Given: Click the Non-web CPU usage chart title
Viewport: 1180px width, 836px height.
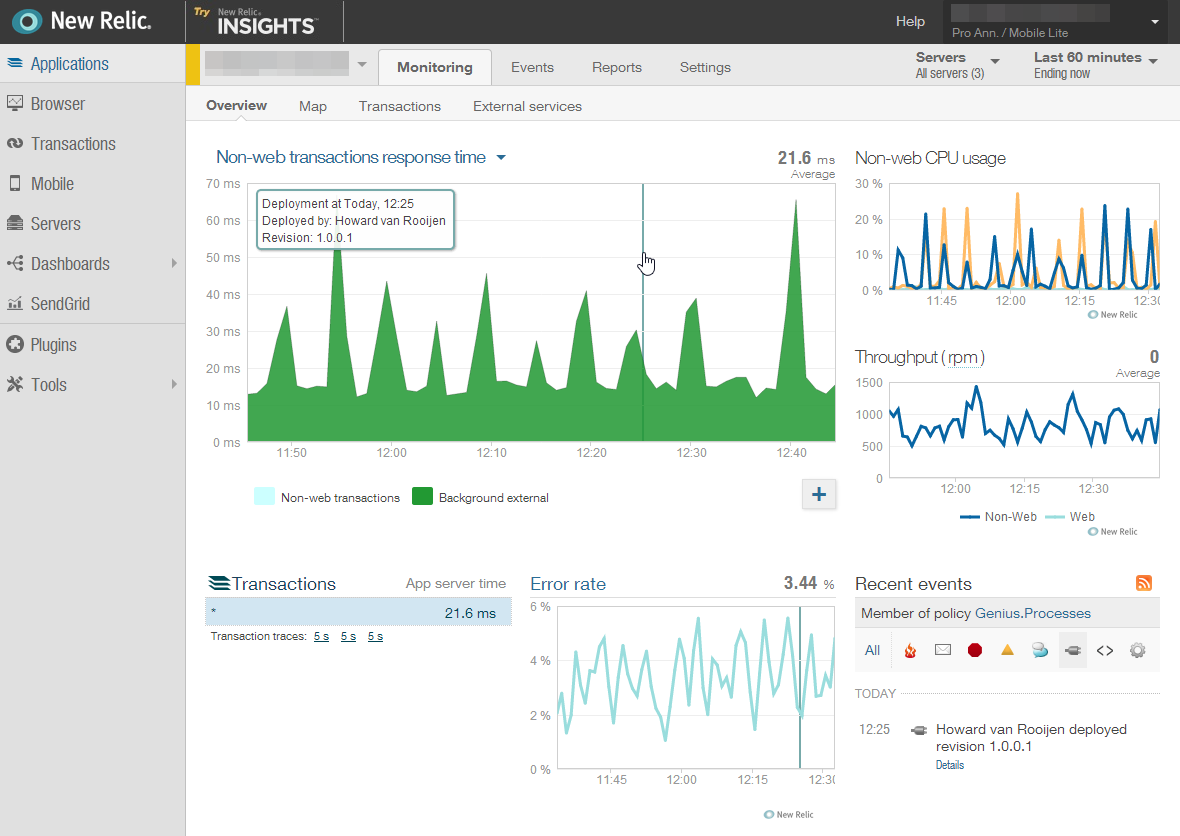Looking at the screenshot, I should (930, 158).
